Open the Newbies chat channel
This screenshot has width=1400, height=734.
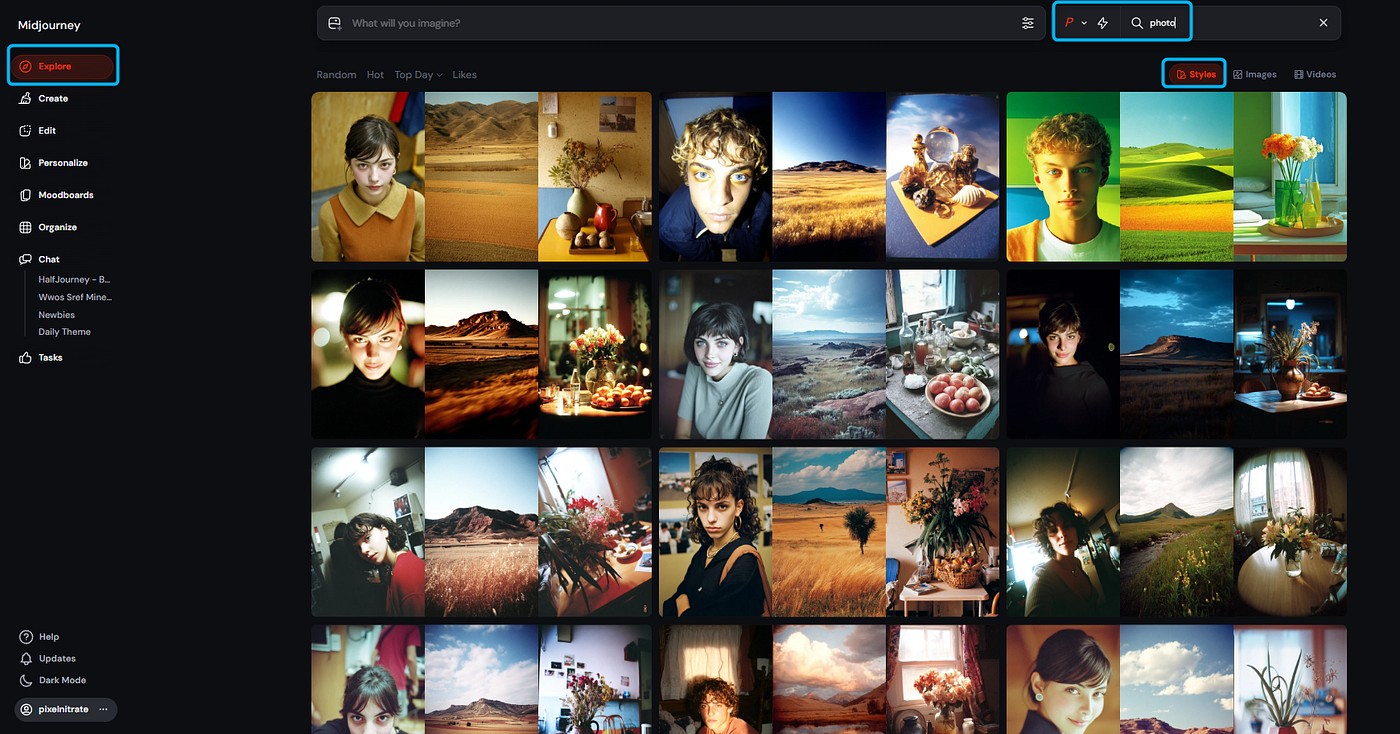(x=56, y=314)
